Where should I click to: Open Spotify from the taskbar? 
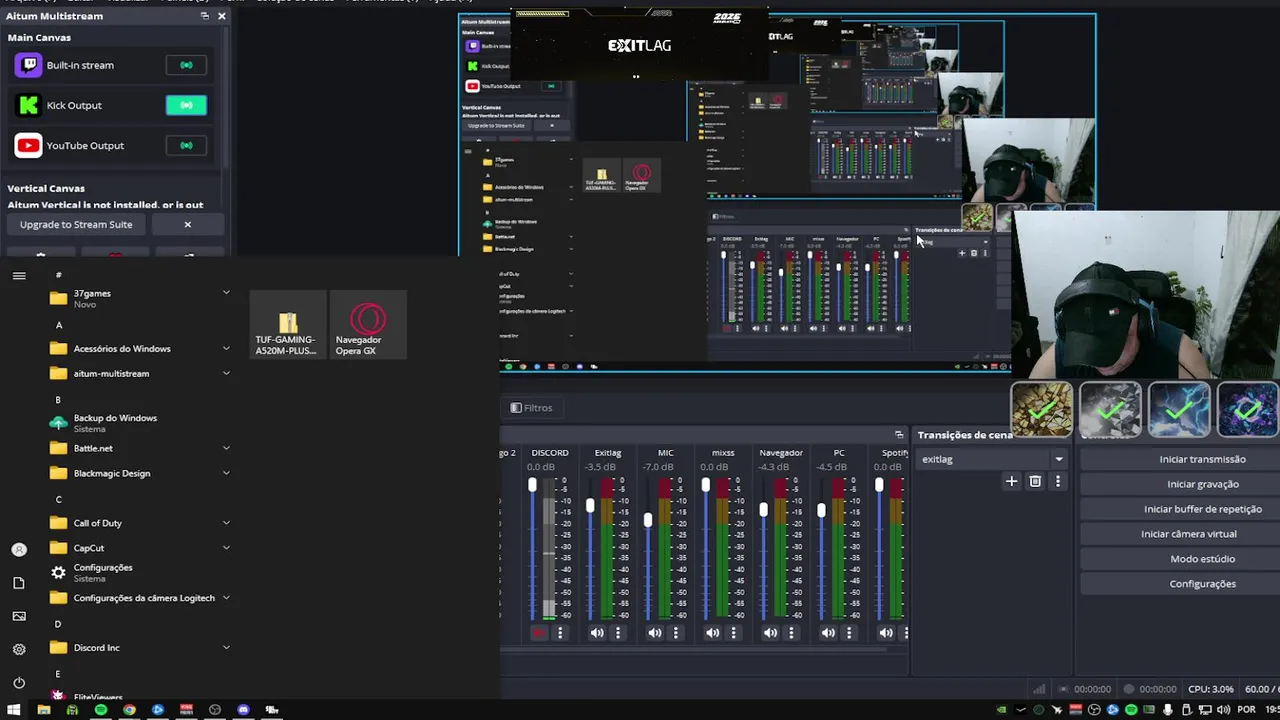101,710
